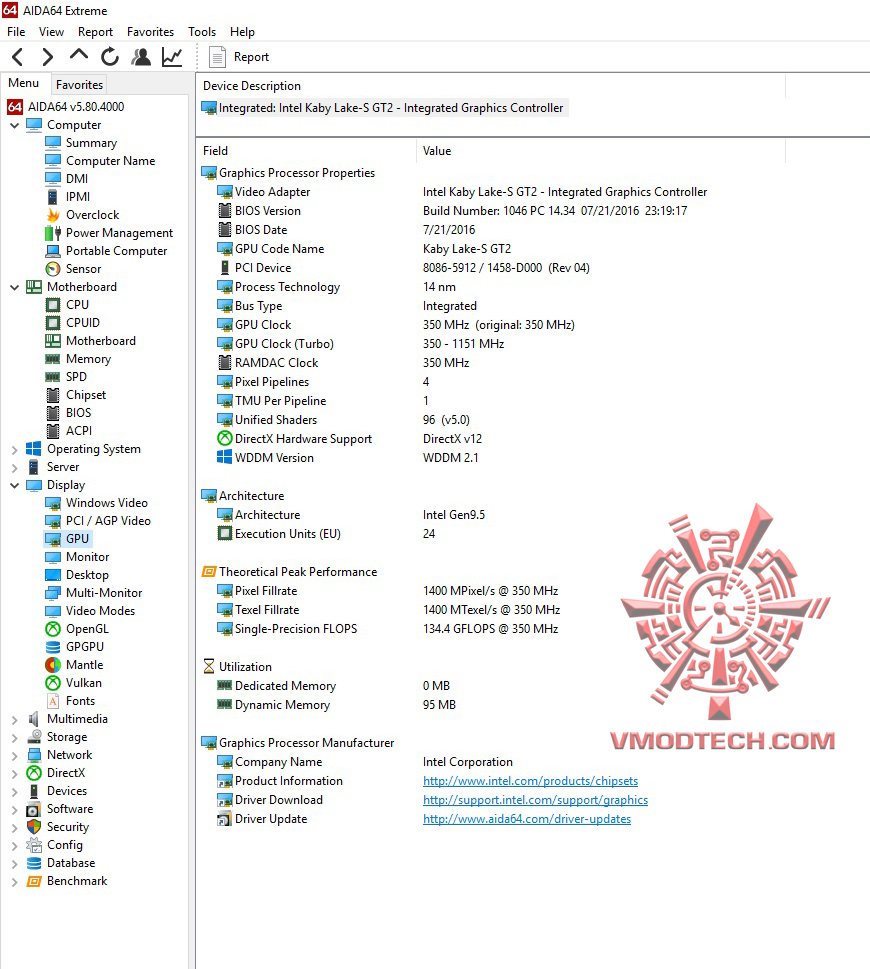Collapse the Display tree node
Screen dimensions: 870x969
[x=15, y=486]
